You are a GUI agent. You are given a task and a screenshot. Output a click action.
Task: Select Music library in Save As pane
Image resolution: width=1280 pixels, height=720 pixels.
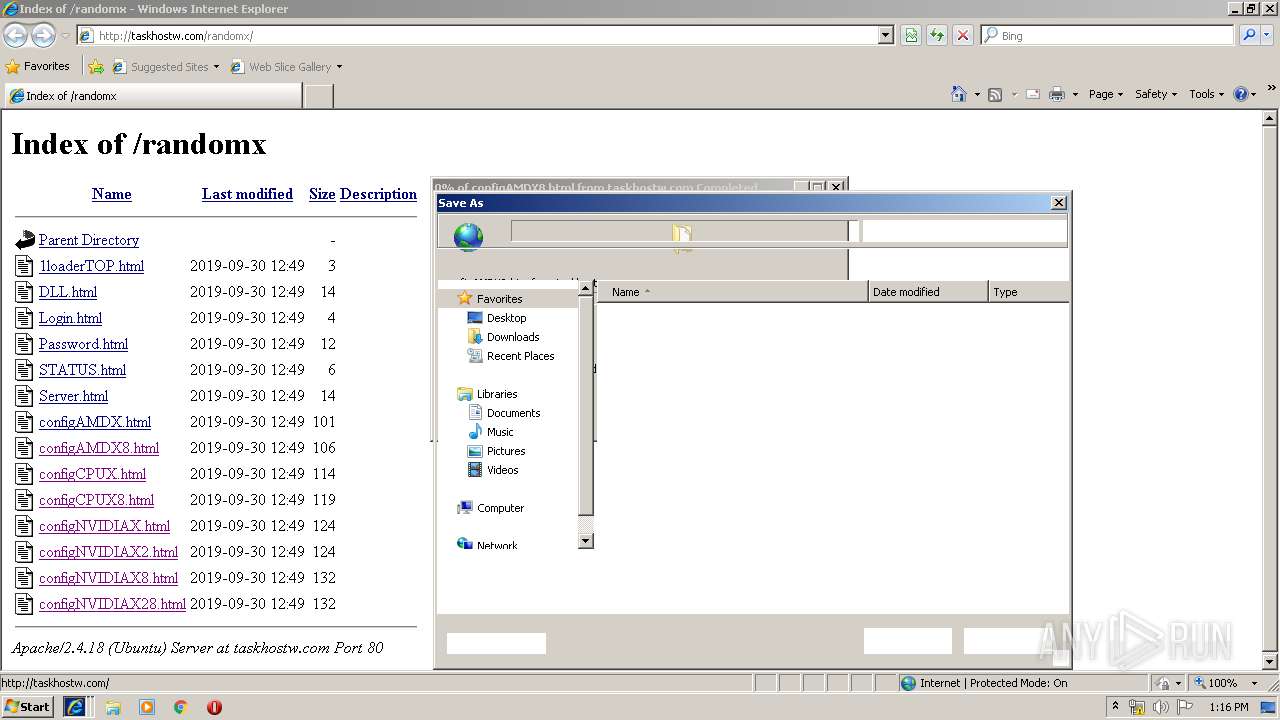[500, 432]
